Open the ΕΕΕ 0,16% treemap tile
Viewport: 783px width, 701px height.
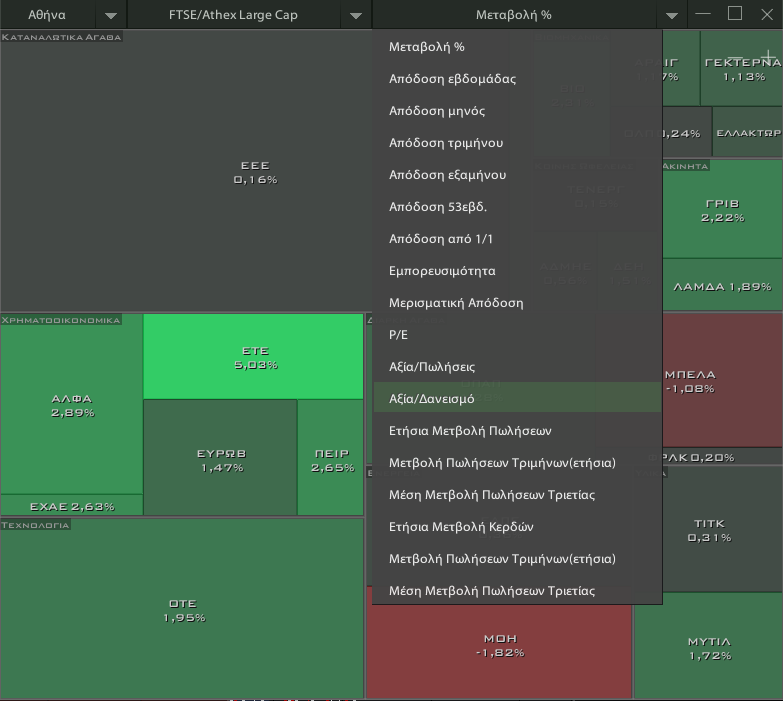(x=186, y=172)
